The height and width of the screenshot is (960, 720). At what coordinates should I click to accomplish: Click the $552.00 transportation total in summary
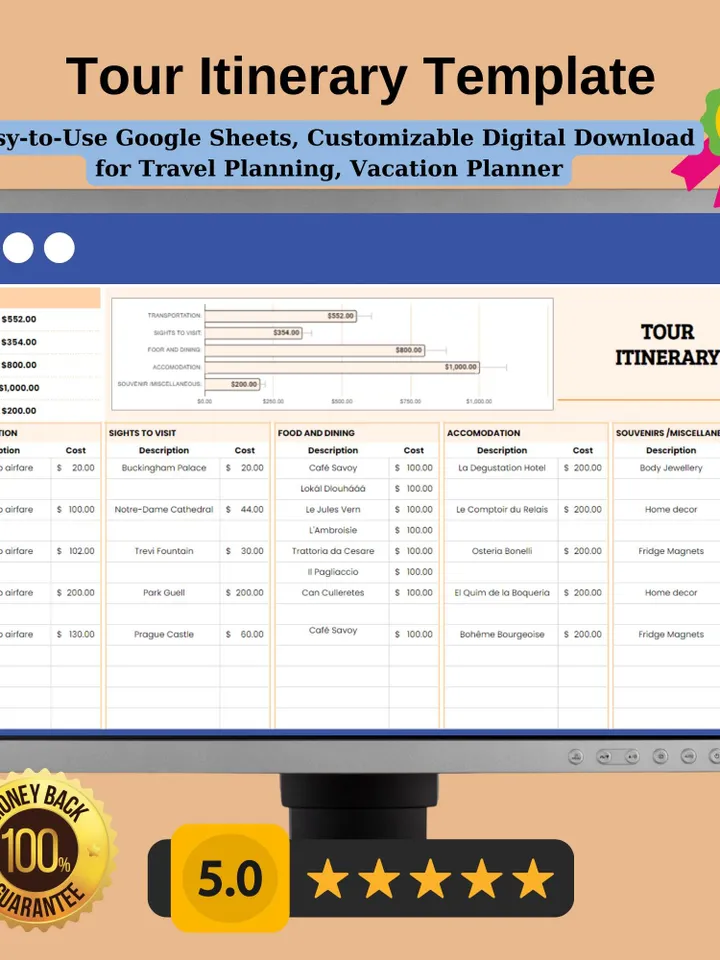[19, 319]
